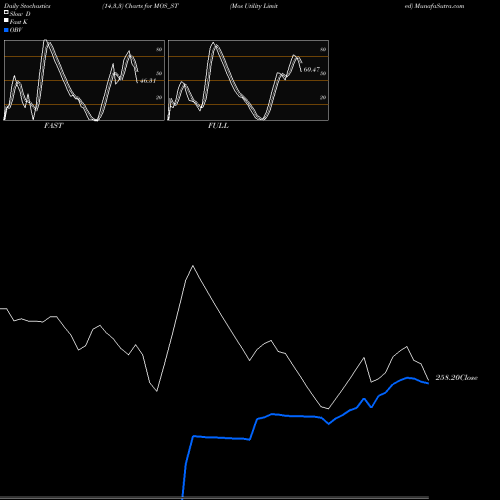
Task: Click the 'Fast K' legend label
Action: (x=19, y=22)
